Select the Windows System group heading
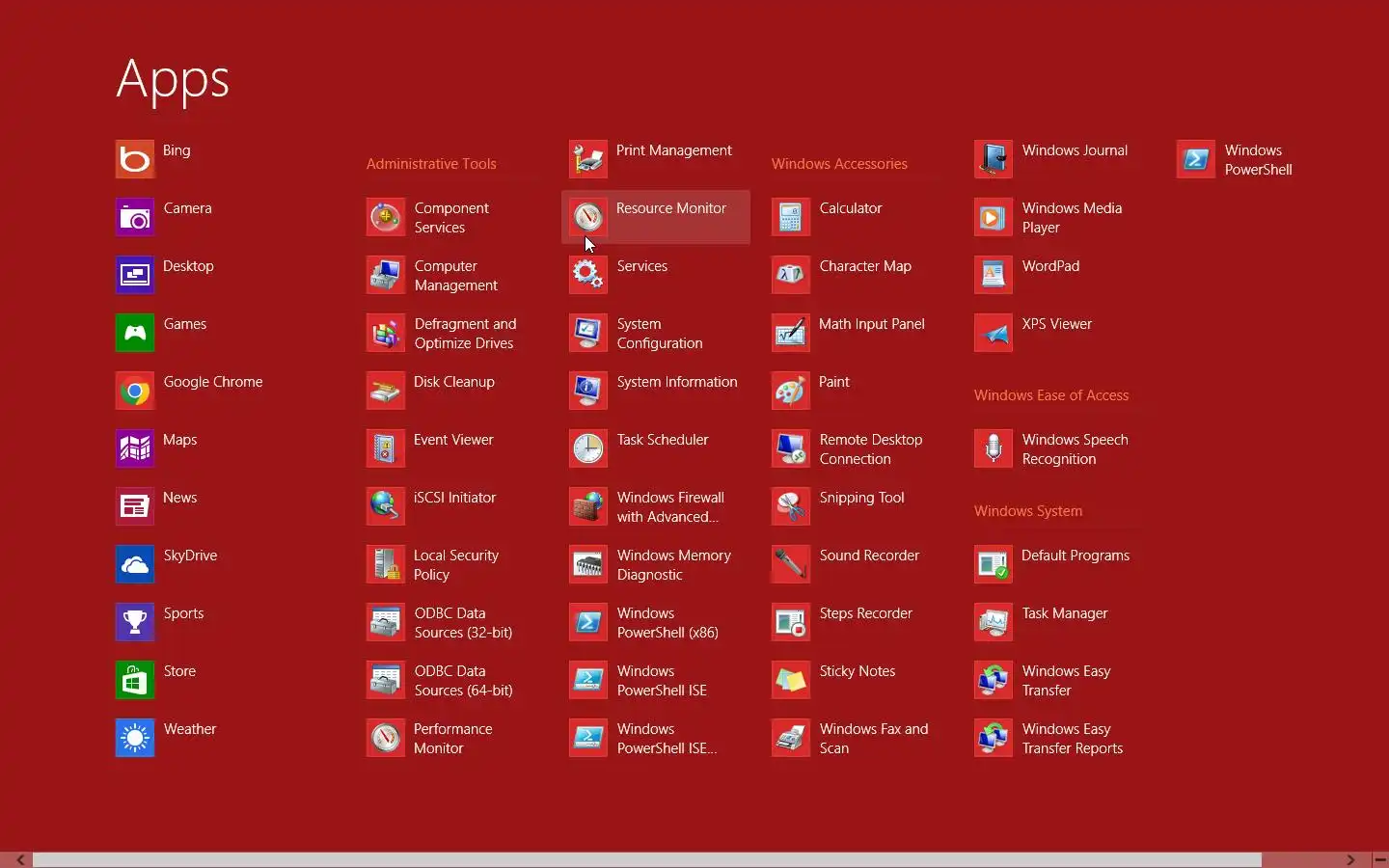The width and height of the screenshot is (1389, 868). (x=1028, y=511)
